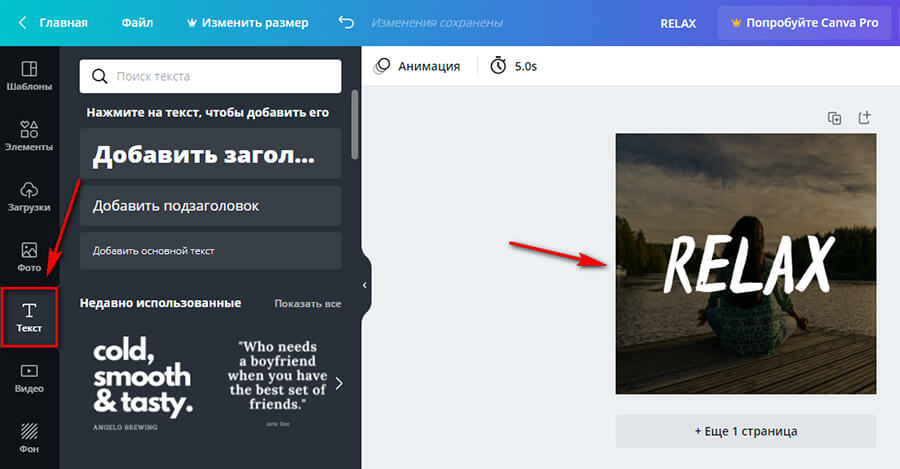This screenshot has width=900, height=469.
Task: Click Попробуйте Canva Pro button
Action: [x=805, y=23]
